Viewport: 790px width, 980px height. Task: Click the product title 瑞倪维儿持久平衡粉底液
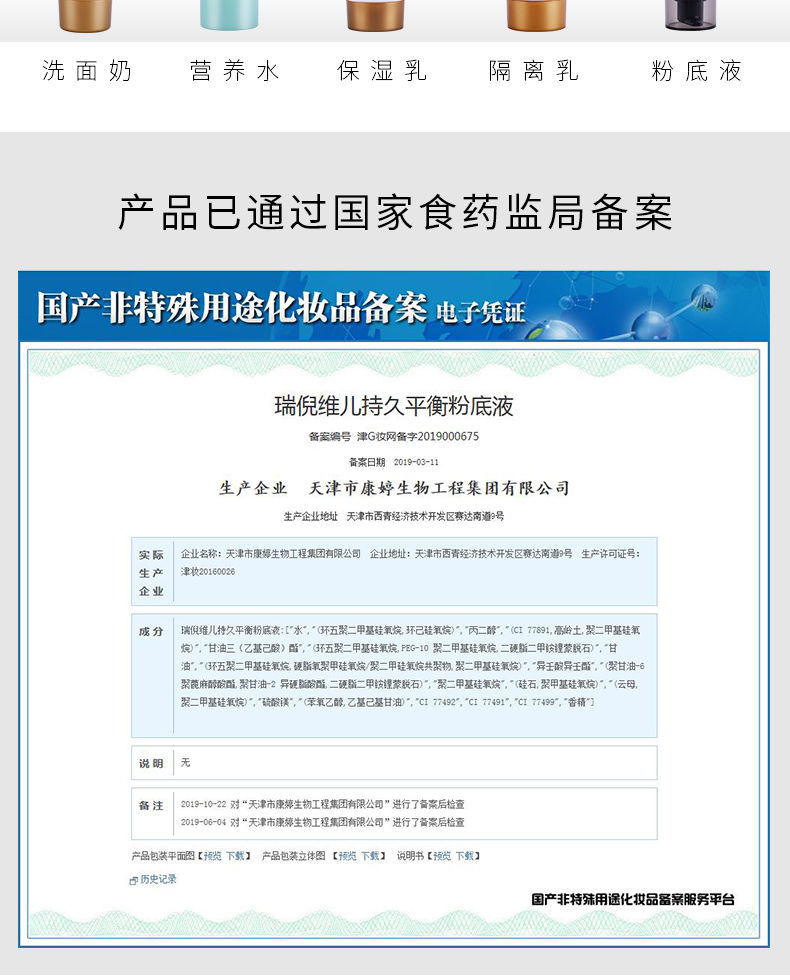click(x=394, y=406)
